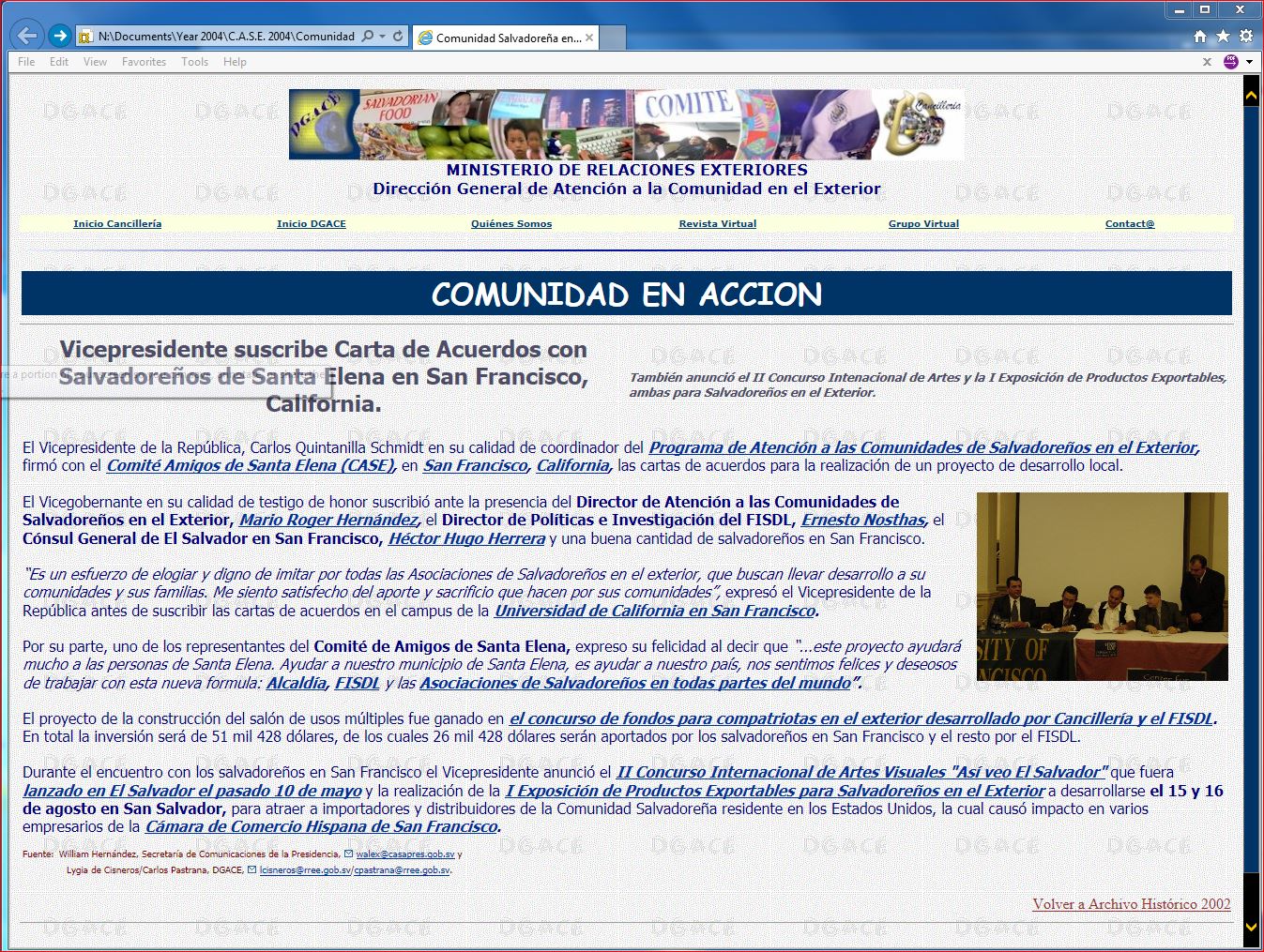Image resolution: width=1264 pixels, height=952 pixels.
Task: Click the scrollbar down arrow
Action: [1251, 927]
